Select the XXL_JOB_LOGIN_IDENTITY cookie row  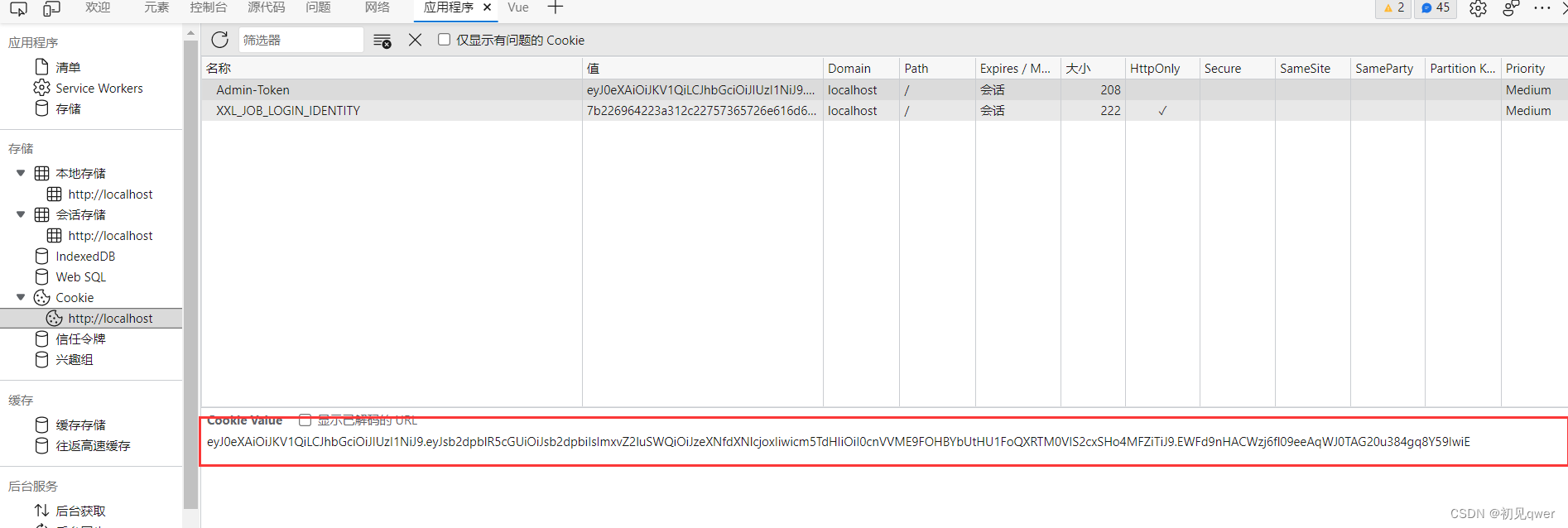[x=884, y=110]
